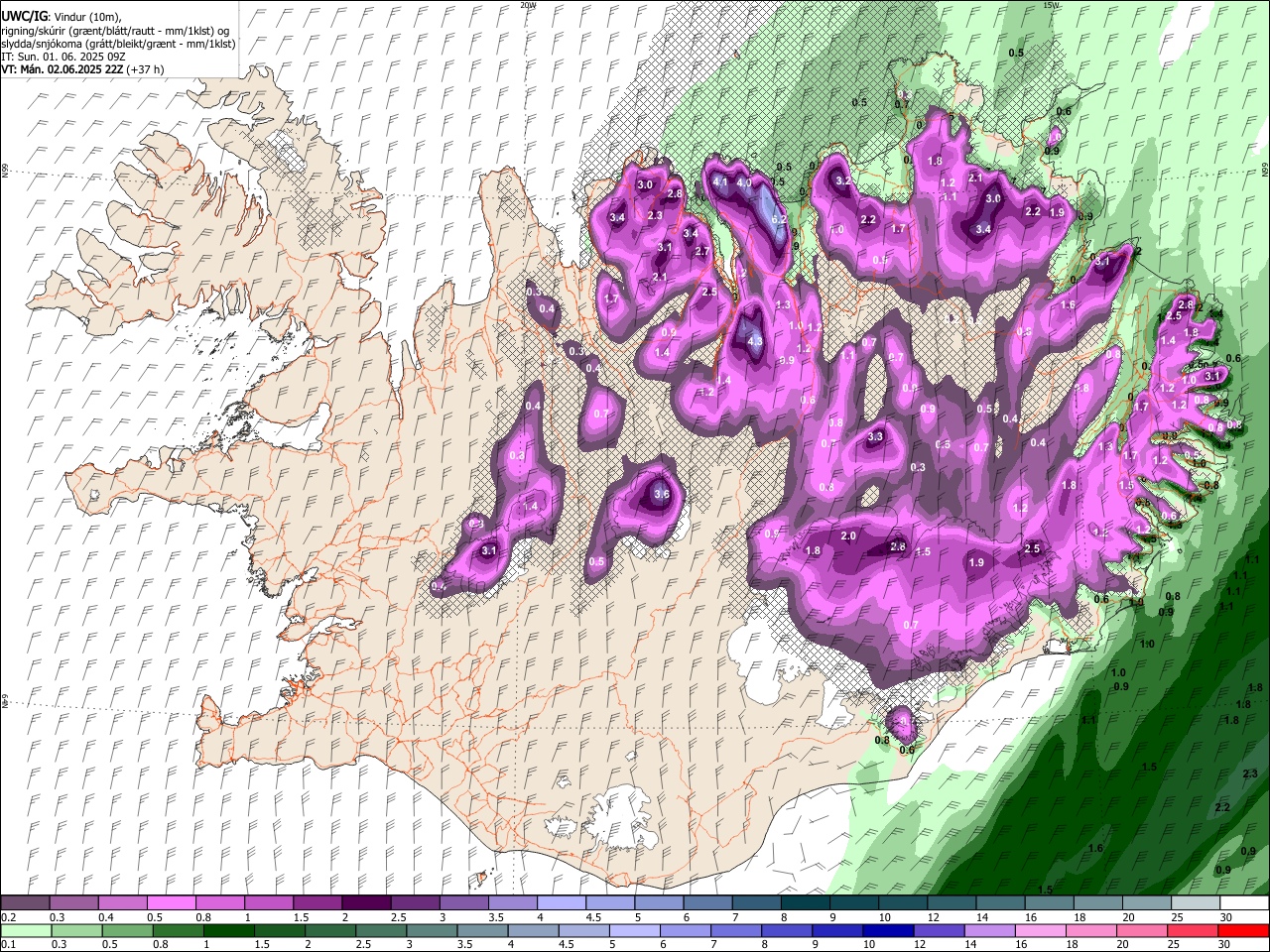Click the 'IT: Sun. 01. 06. 2025 09Z' line
The width and height of the screenshot is (1270, 952).
[x=63, y=57]
